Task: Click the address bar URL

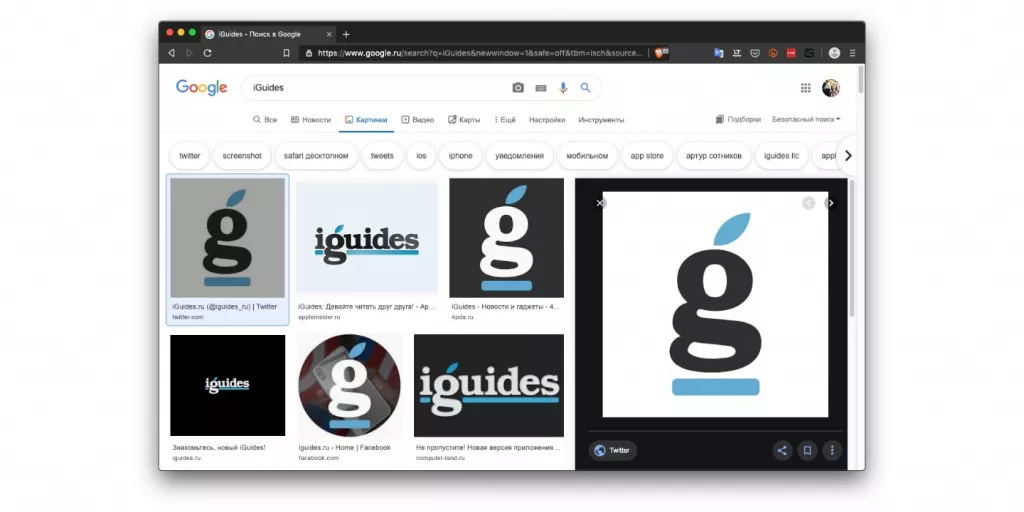Action: coord(480,53)
